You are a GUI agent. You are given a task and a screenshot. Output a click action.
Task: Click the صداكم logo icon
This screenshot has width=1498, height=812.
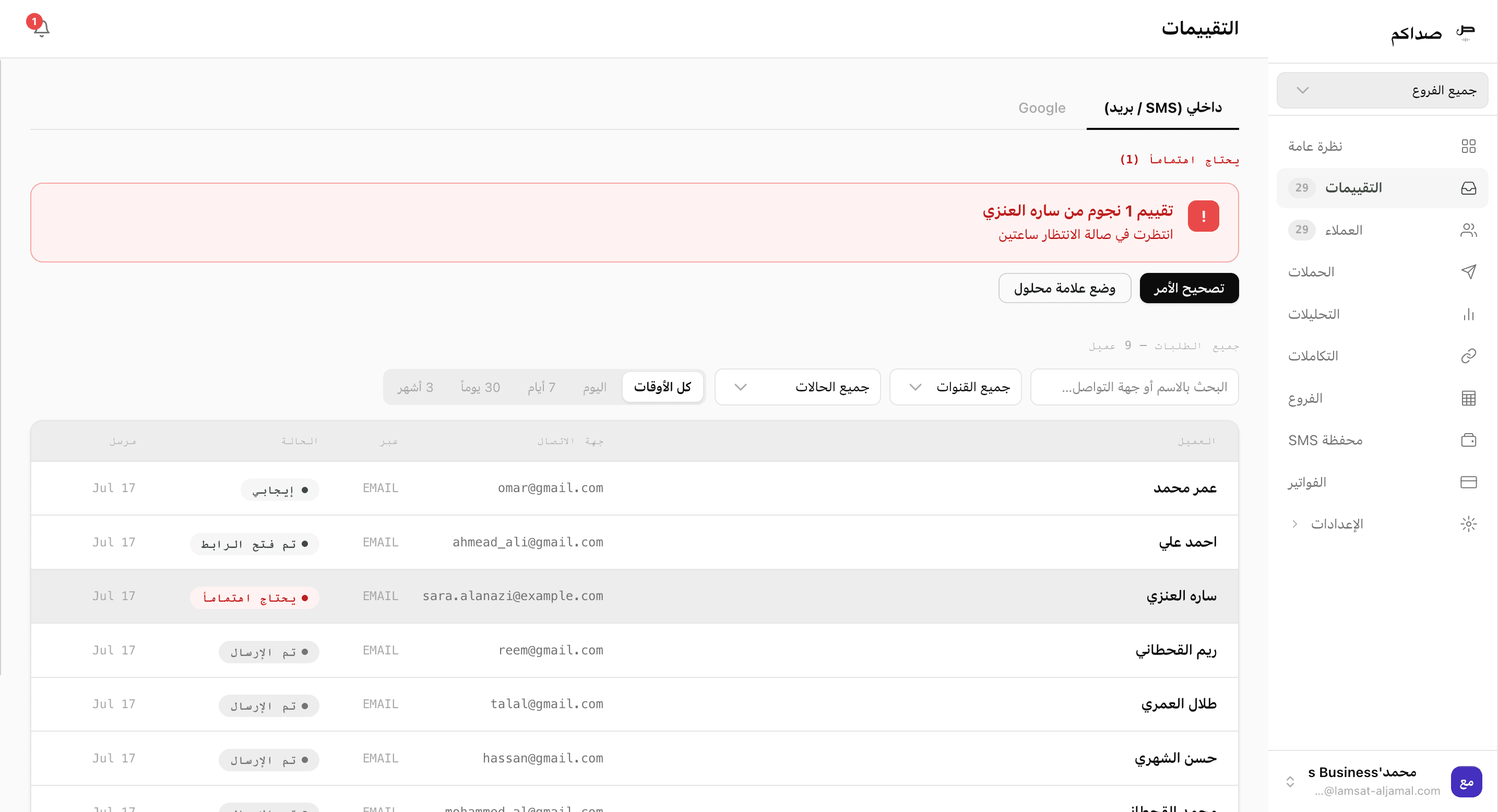(x=1466, y=32)
